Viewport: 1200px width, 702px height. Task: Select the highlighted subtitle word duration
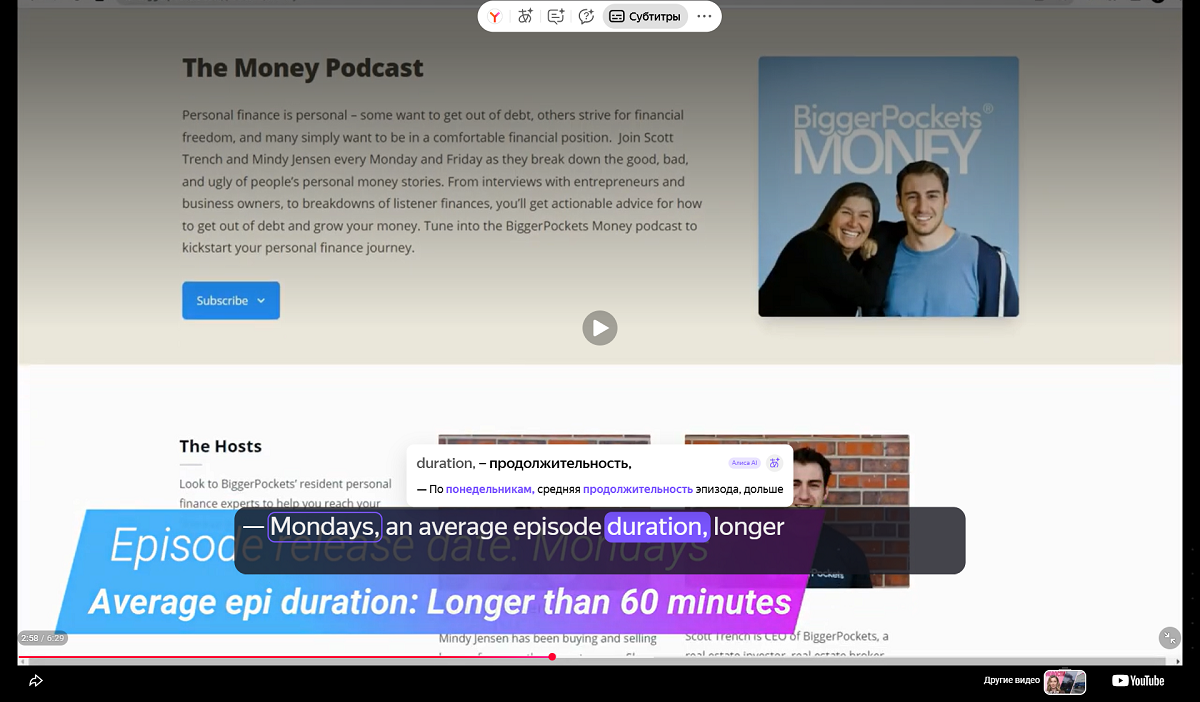pos(657,526)
